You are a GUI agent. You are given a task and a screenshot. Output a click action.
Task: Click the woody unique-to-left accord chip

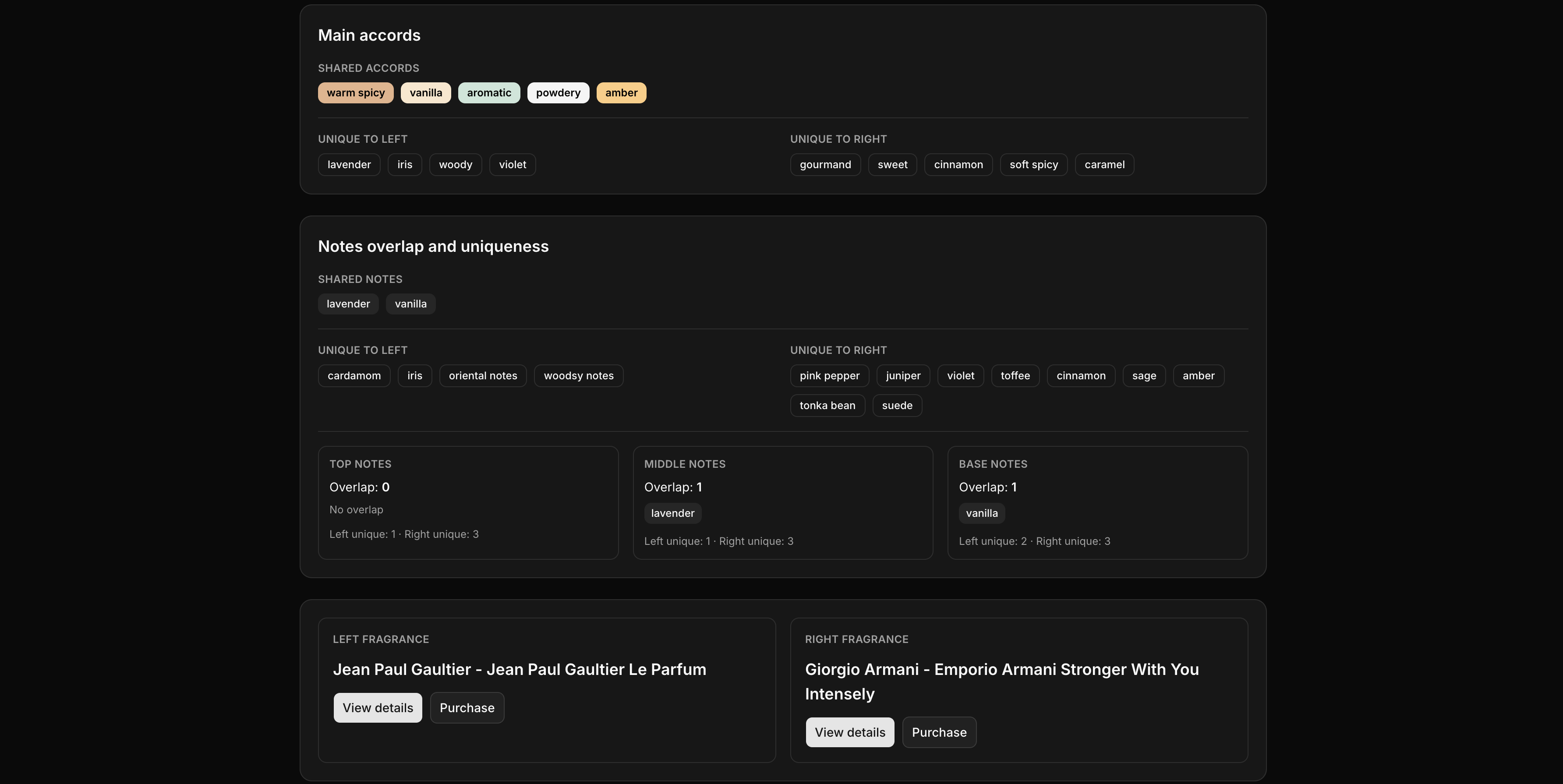(x=455, y=164)
